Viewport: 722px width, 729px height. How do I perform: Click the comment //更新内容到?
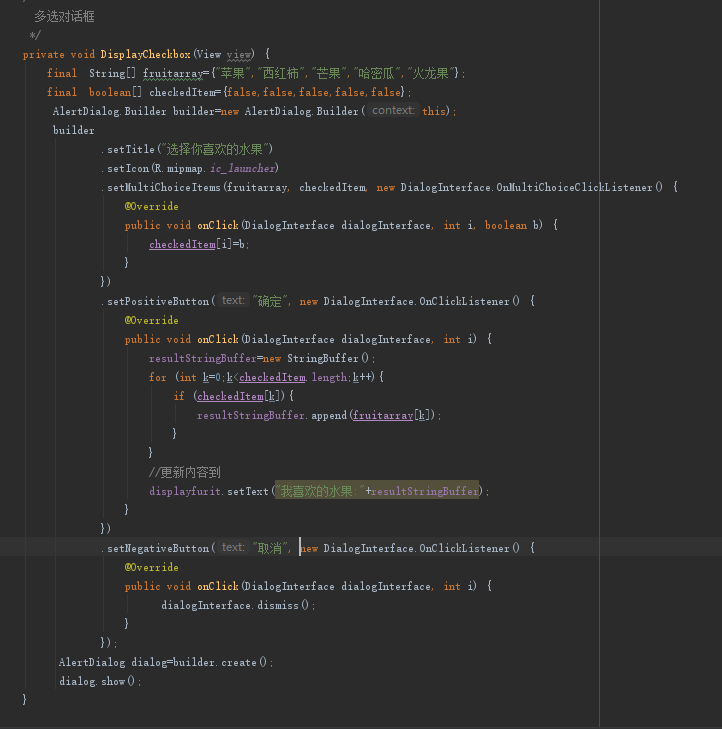(185, 472)
